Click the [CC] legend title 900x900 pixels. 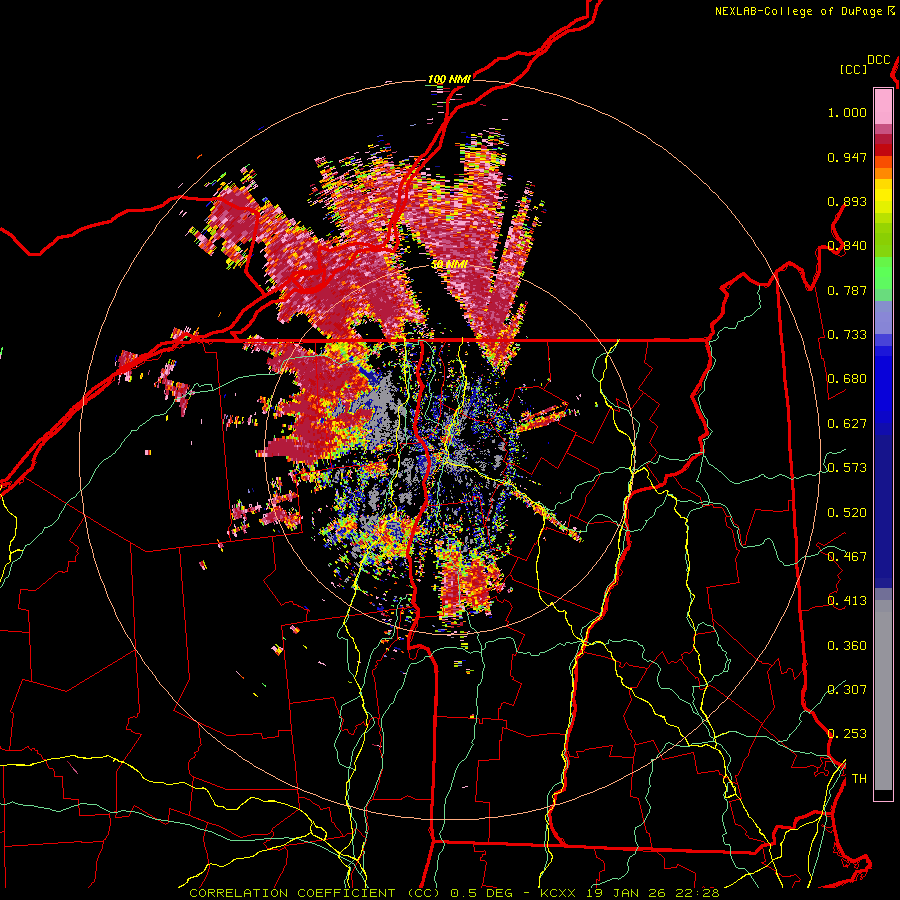click(854, 69)
